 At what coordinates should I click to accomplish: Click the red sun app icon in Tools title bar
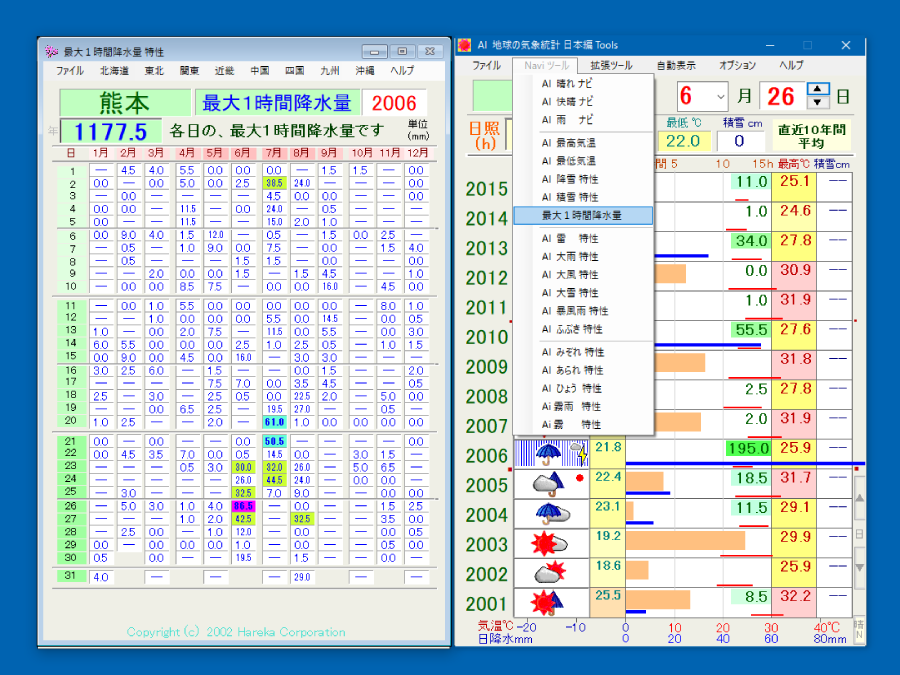coord(464,45)
